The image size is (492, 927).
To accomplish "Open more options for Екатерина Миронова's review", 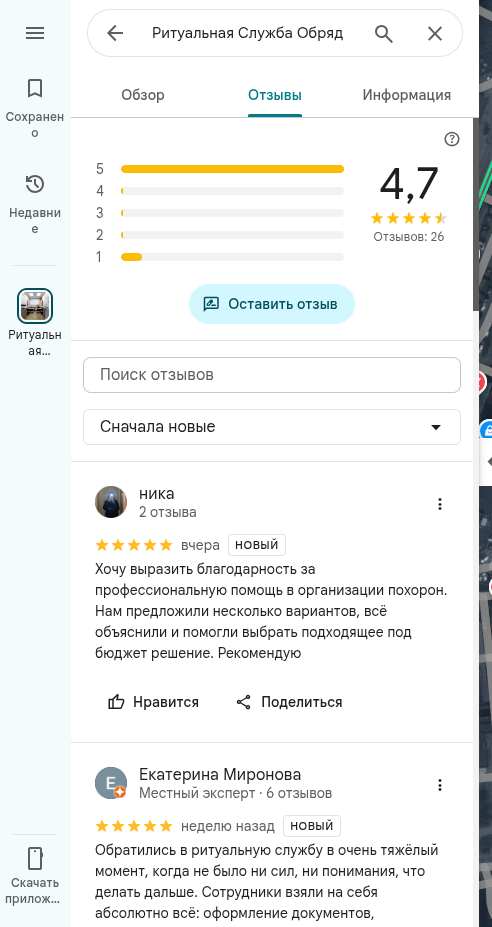I will point(439,785).
